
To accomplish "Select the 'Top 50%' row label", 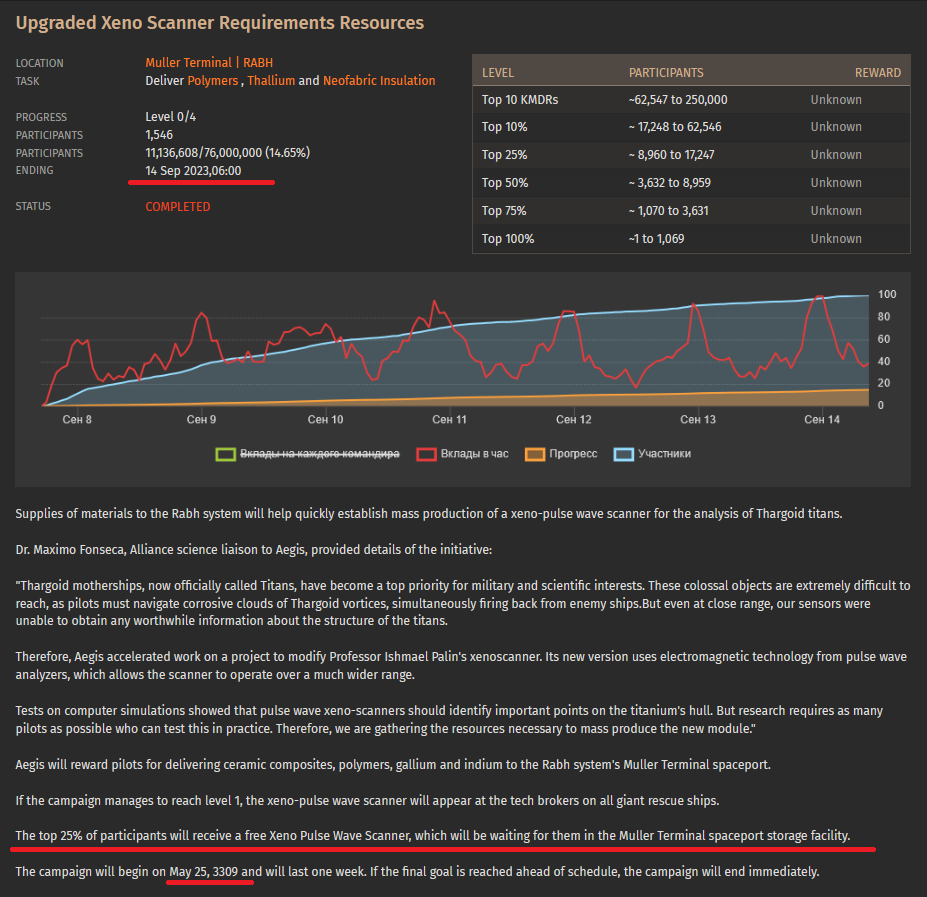I will coord(504,183).
